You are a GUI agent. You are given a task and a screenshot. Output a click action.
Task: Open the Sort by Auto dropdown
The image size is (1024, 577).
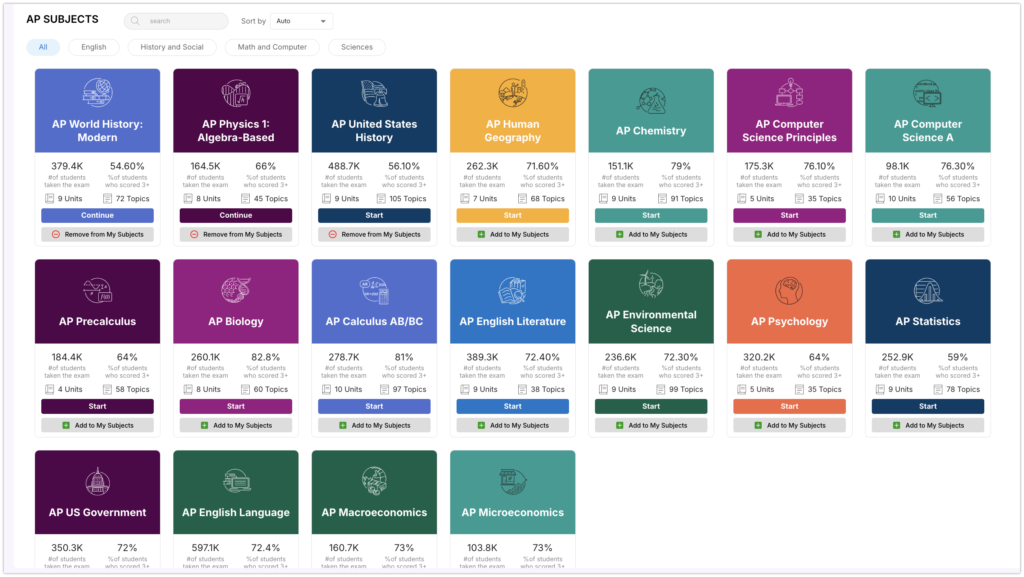click(301, 21)
